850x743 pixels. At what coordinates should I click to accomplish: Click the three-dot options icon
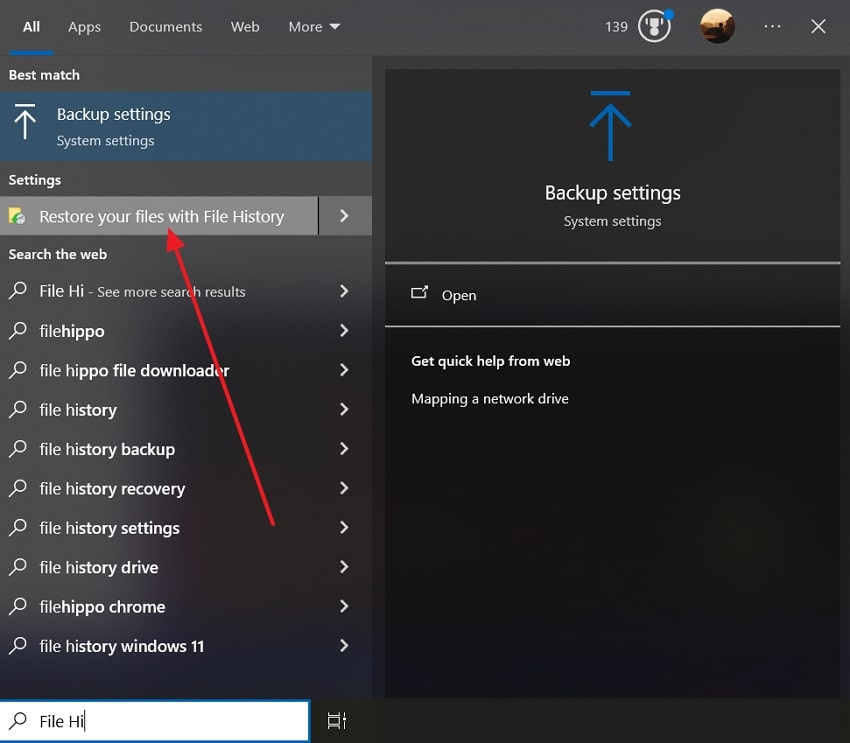pyautogui.click(x=772, y=27)
